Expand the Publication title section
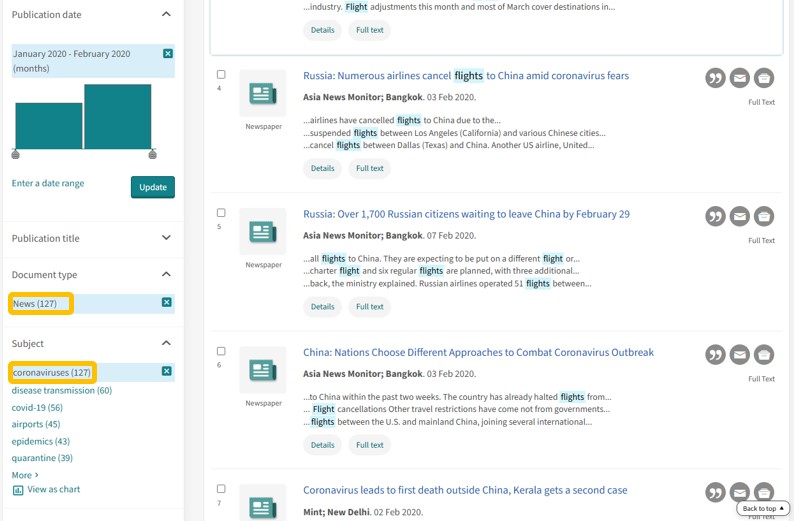This screenshot has width=794, height=521. click(166, 238)
